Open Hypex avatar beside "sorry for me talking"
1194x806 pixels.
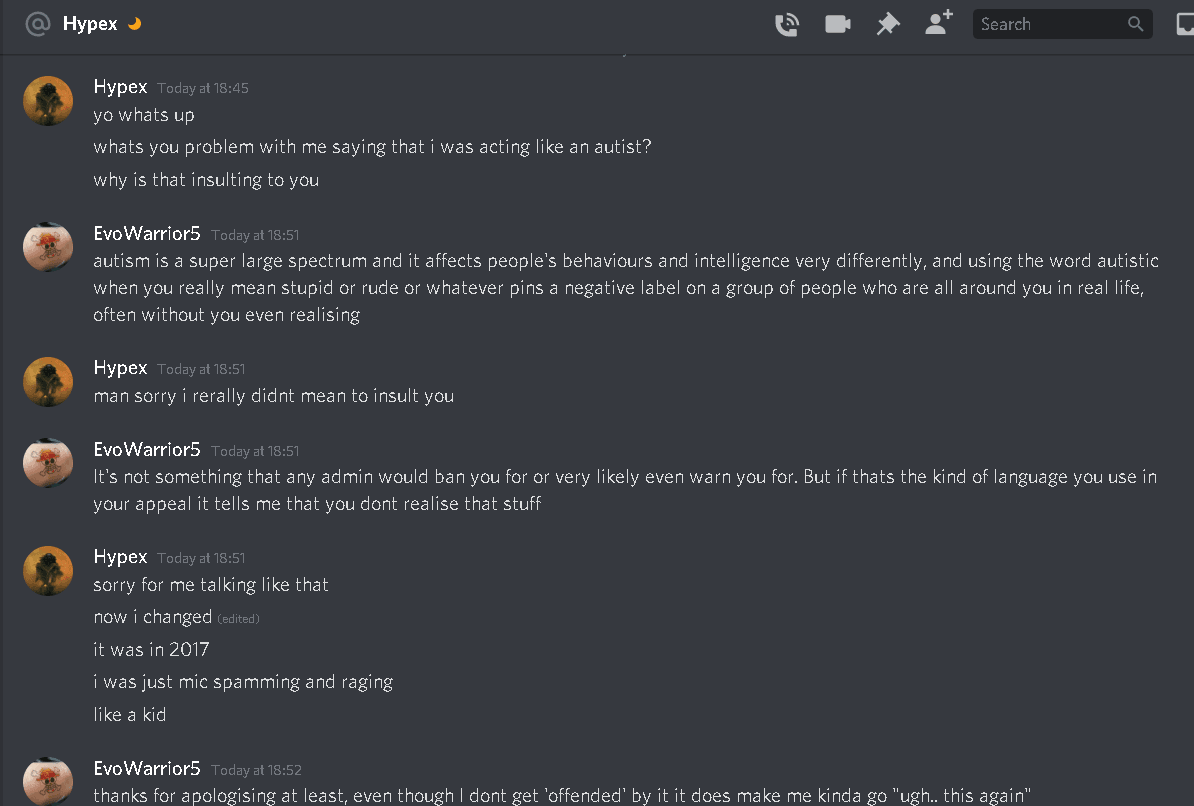pos(48,570)
